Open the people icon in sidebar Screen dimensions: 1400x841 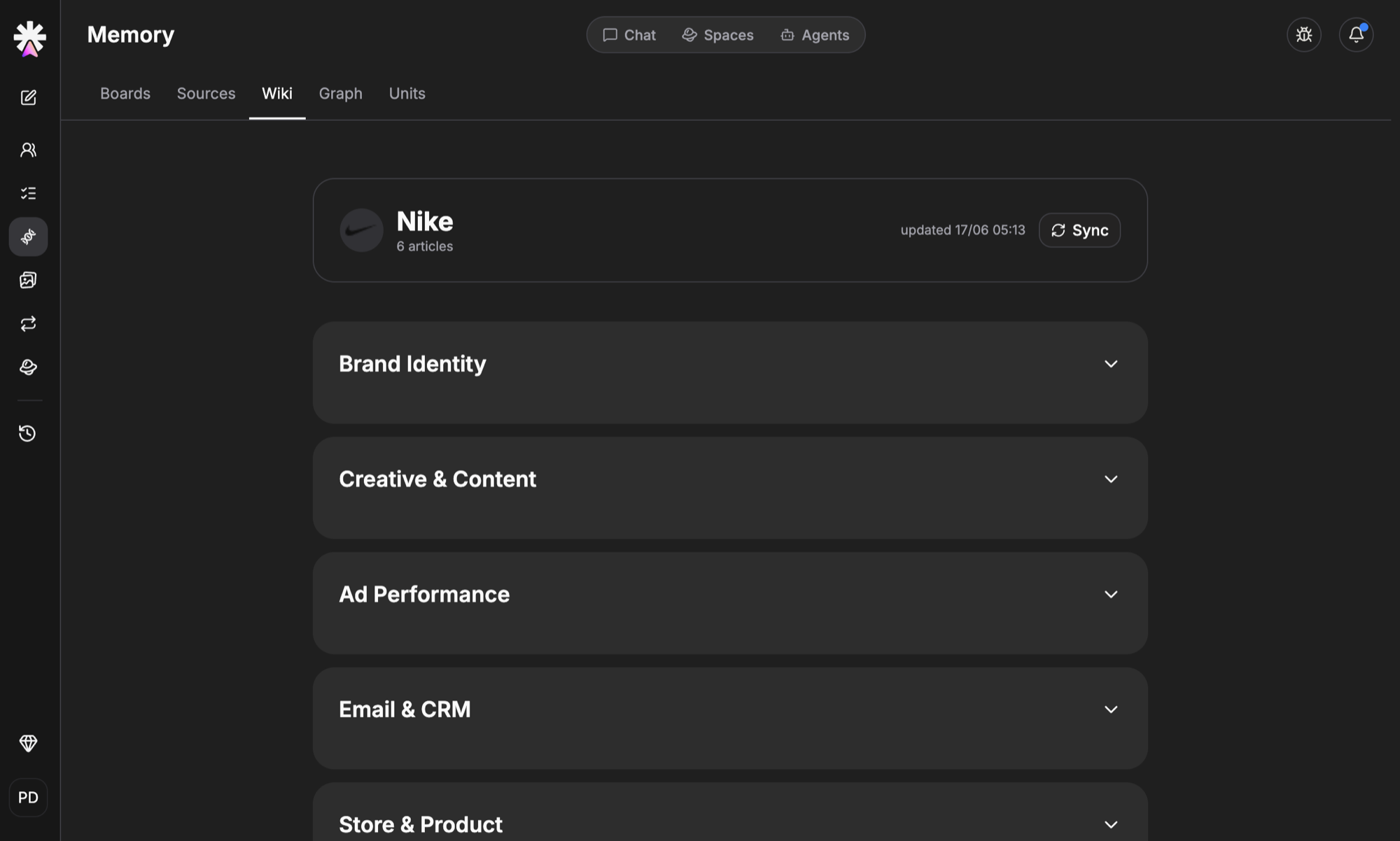pyautogui.click(x=28, y=150)
